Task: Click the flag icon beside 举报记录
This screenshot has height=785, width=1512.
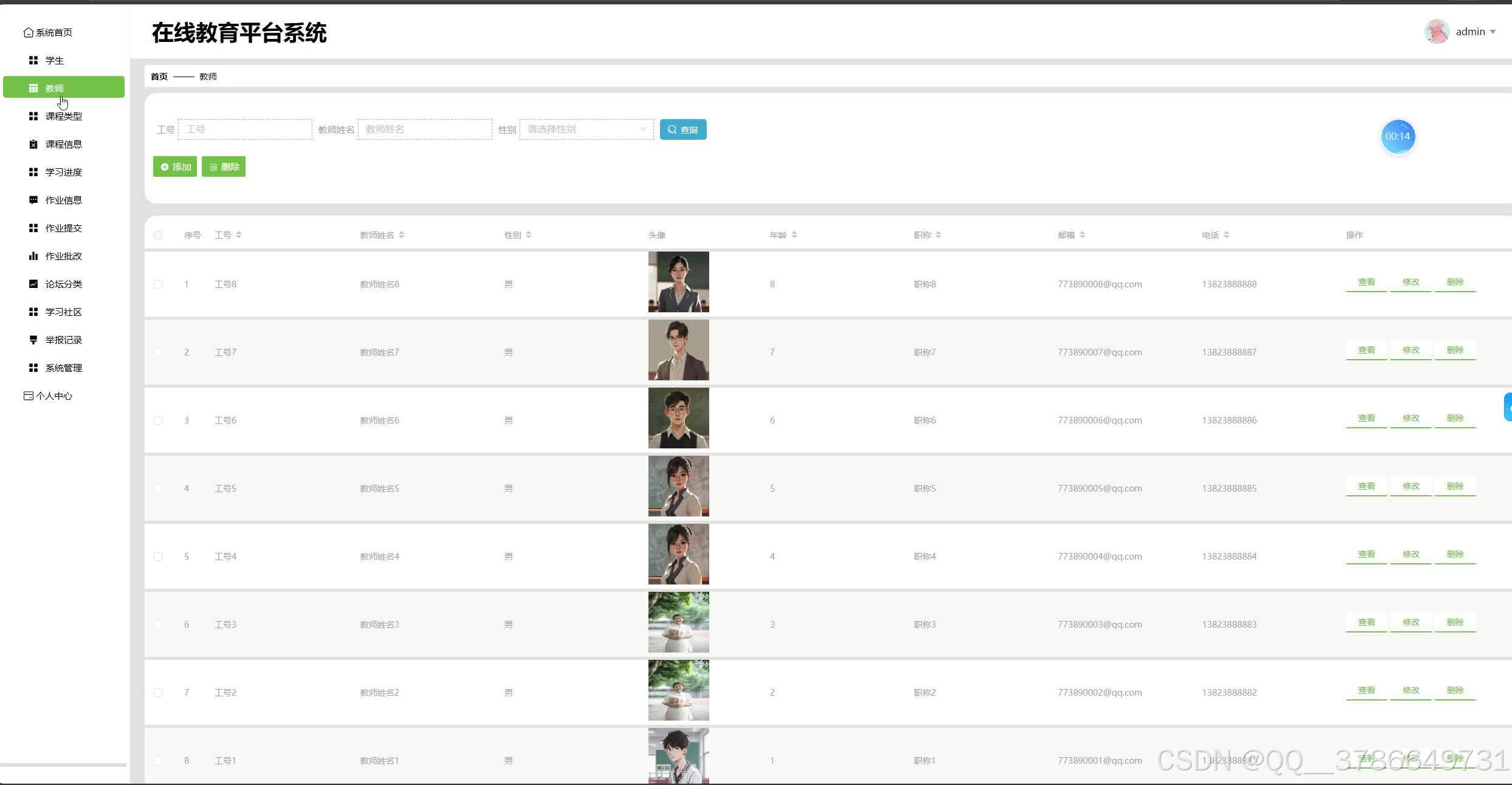Action: pos(33,340)
